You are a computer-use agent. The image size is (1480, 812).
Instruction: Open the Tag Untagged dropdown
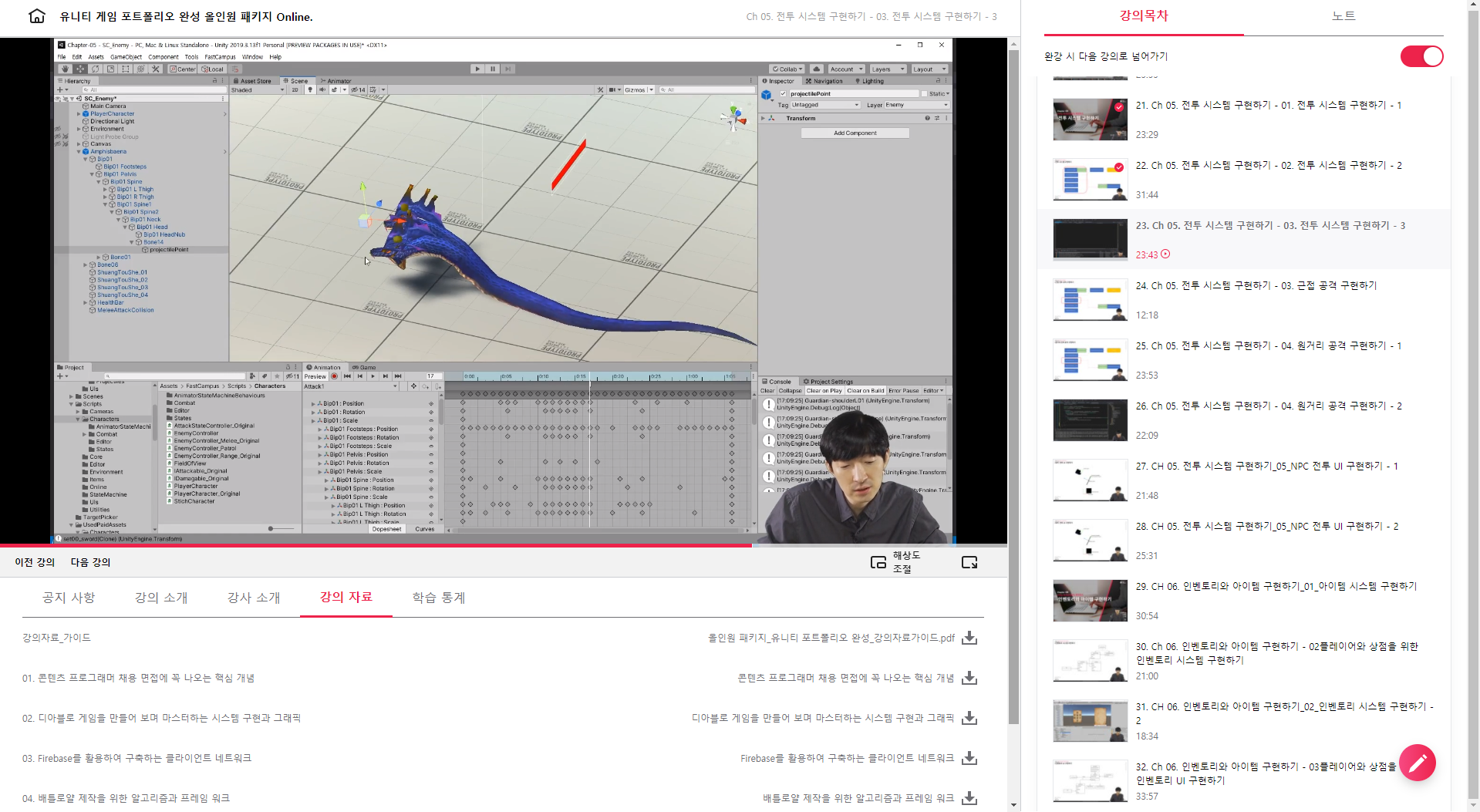pos(824,105)
